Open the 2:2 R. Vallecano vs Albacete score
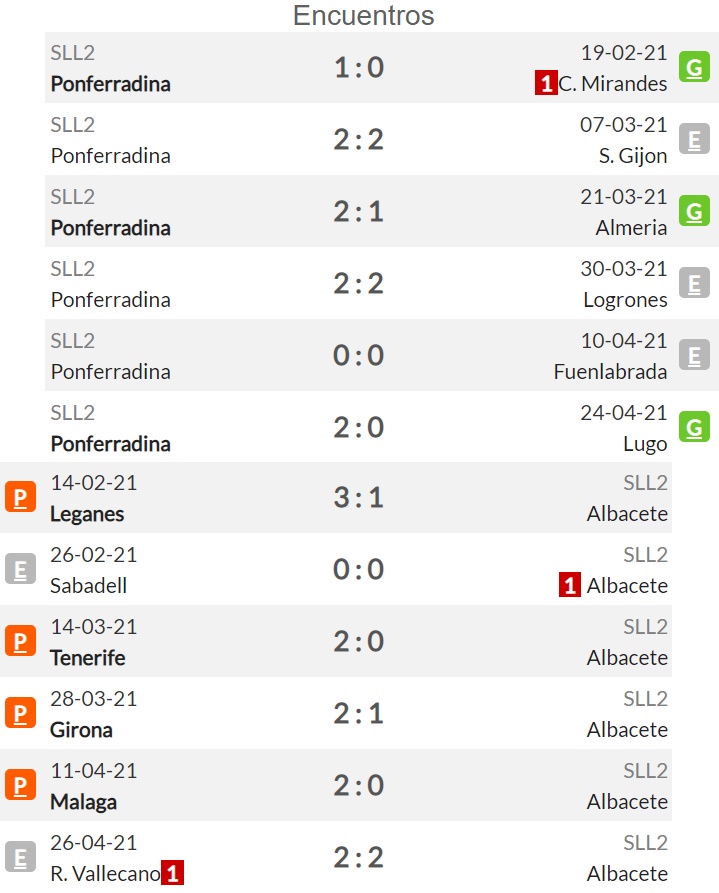719x893 pixels. point(359,857)
